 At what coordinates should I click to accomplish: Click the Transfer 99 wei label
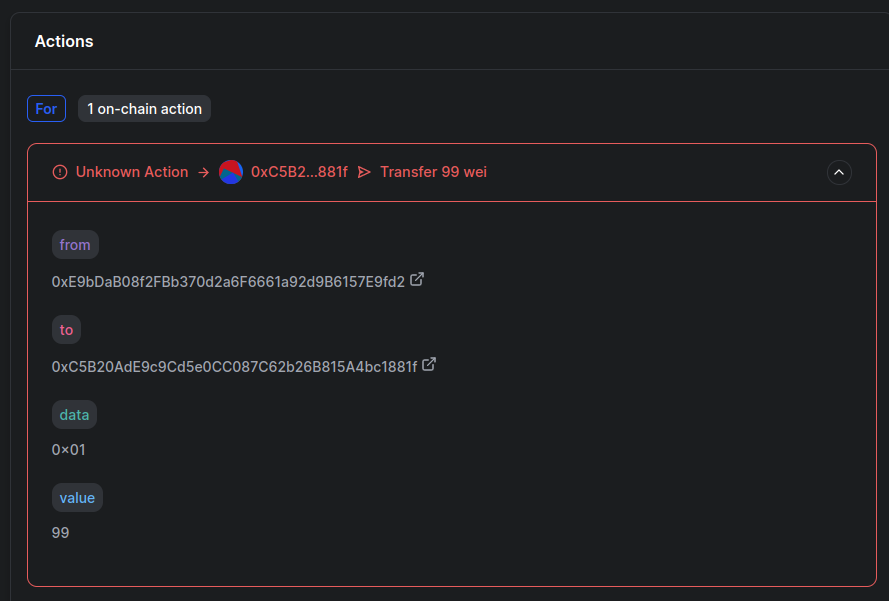[433, 171]
